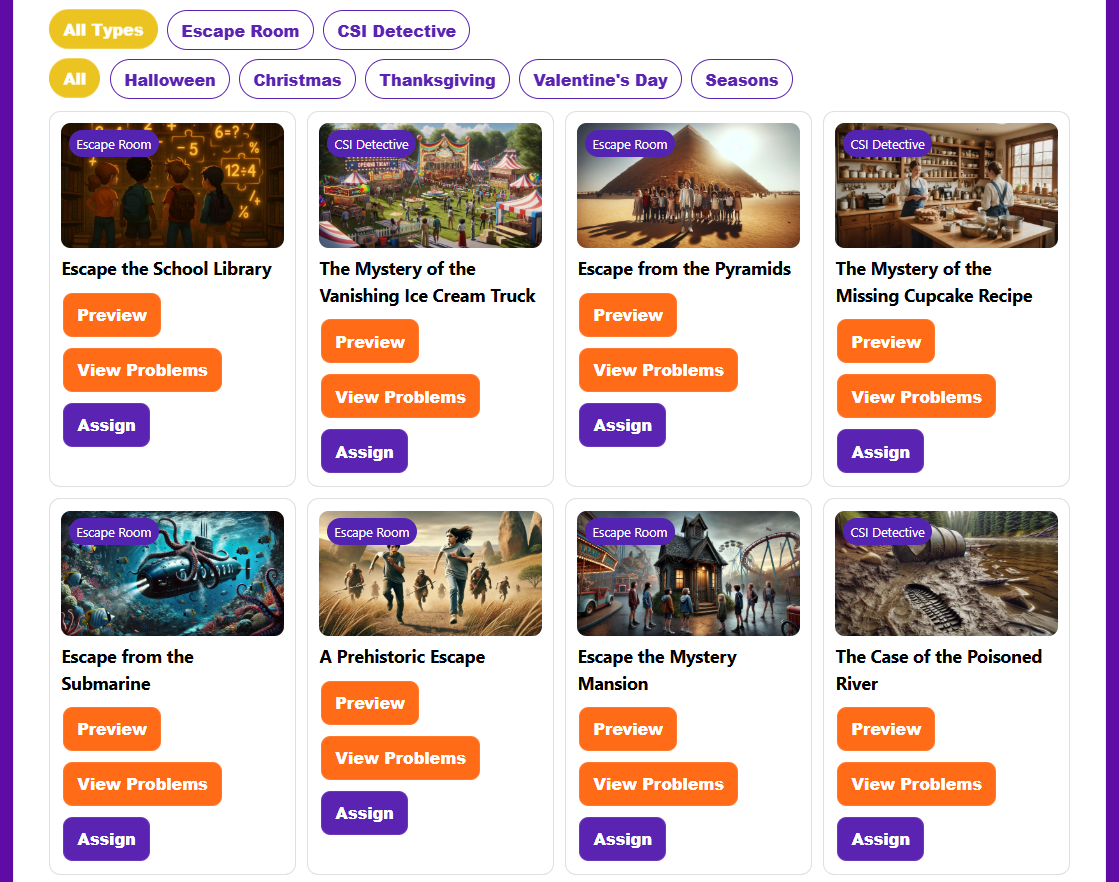Preview "Escape the School Library"

pos(111,315)
